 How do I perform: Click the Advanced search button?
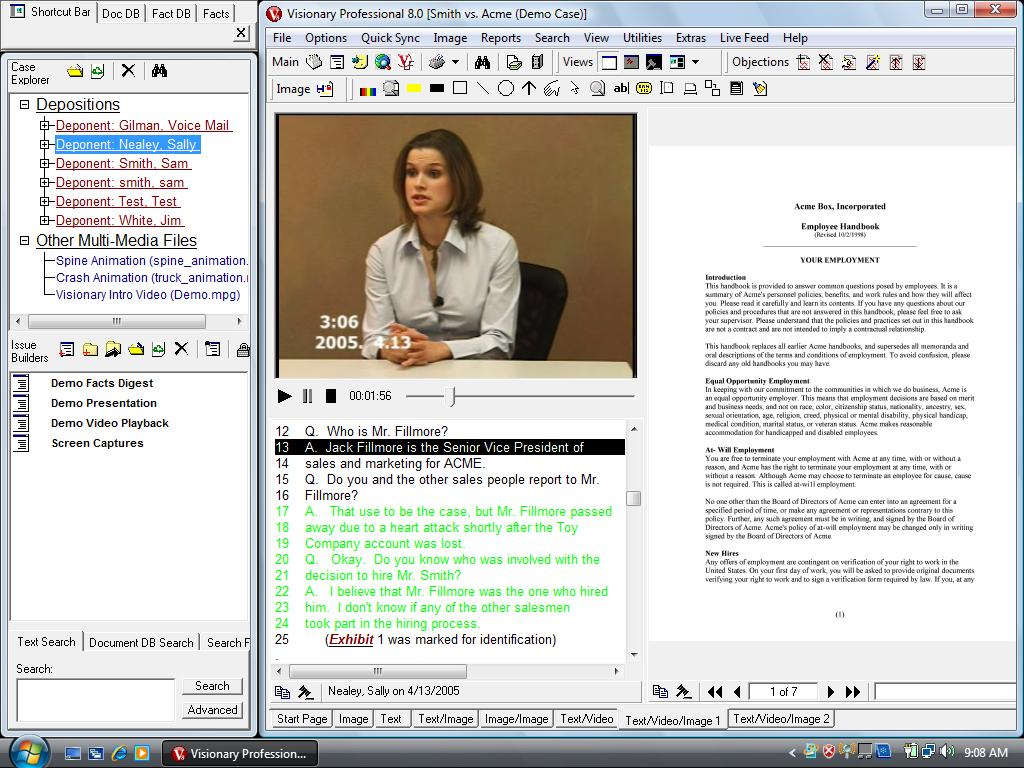pos(212,710)
